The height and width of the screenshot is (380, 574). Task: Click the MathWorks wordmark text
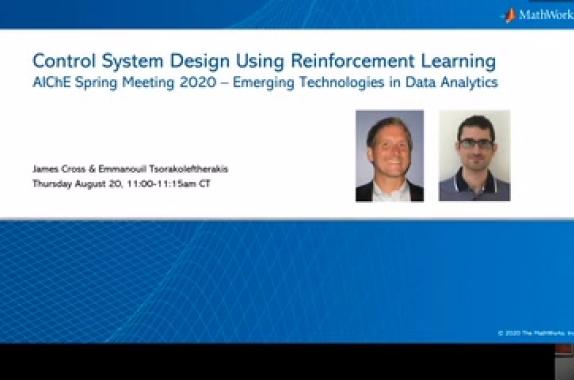[x=546, y=15]
